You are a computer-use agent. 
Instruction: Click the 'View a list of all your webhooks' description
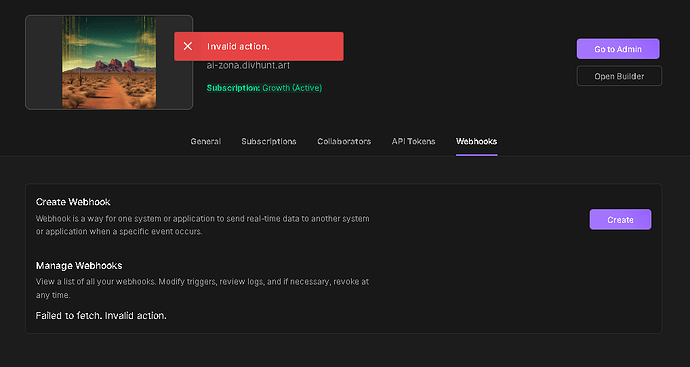(202, 288)
